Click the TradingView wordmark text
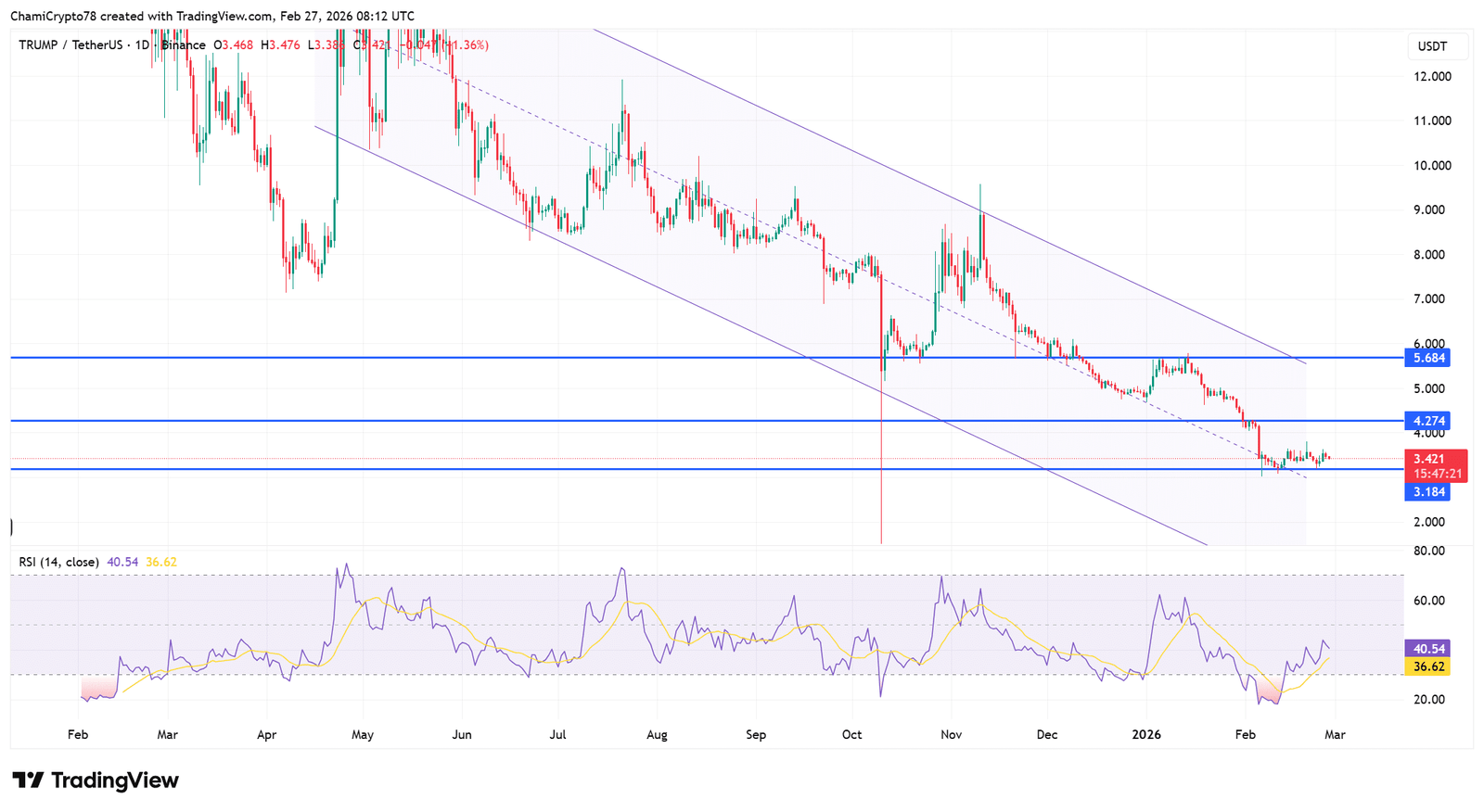The height and width of the screenshot is (812, 1484). tap(114, 780)
